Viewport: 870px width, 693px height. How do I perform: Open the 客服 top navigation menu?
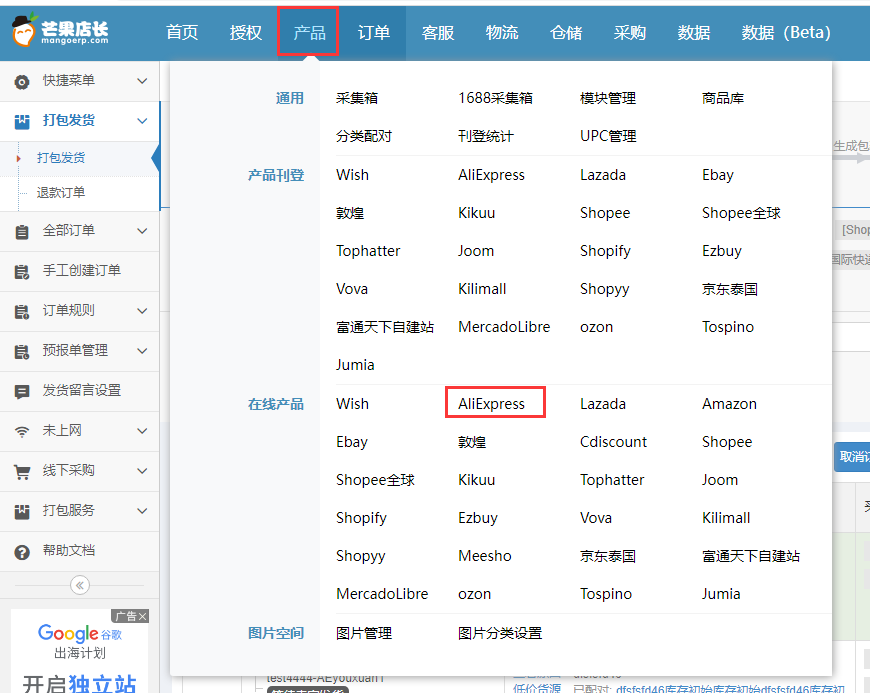click(438, 32)
